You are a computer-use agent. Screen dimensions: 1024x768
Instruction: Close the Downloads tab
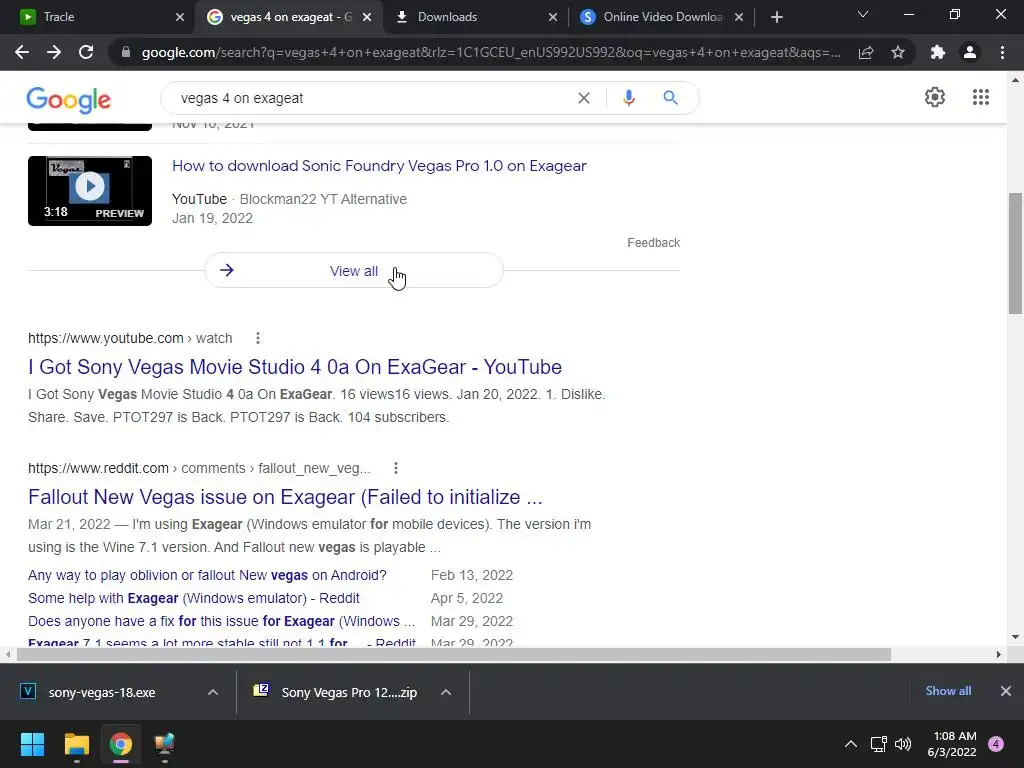click(552, 17)
